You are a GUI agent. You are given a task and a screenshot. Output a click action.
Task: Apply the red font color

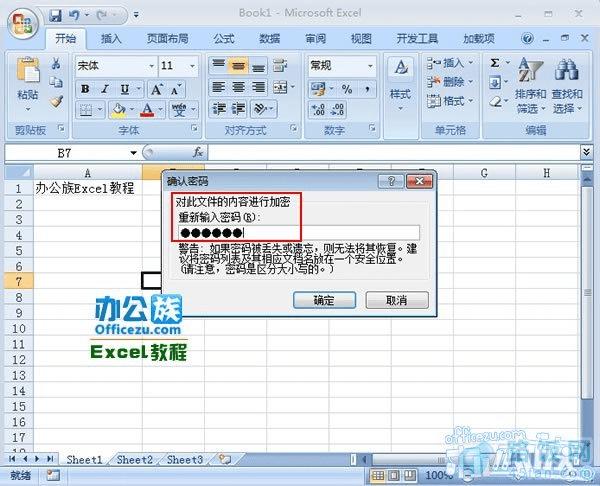click(x=147, y=110)
